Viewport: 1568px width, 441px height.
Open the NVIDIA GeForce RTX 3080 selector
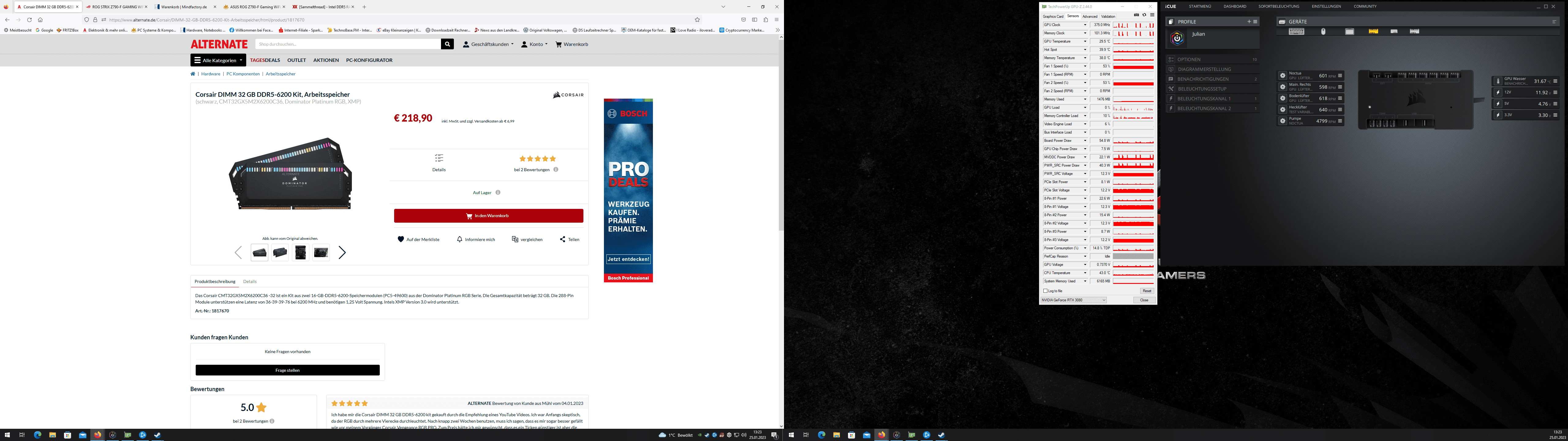point(1073,300)
